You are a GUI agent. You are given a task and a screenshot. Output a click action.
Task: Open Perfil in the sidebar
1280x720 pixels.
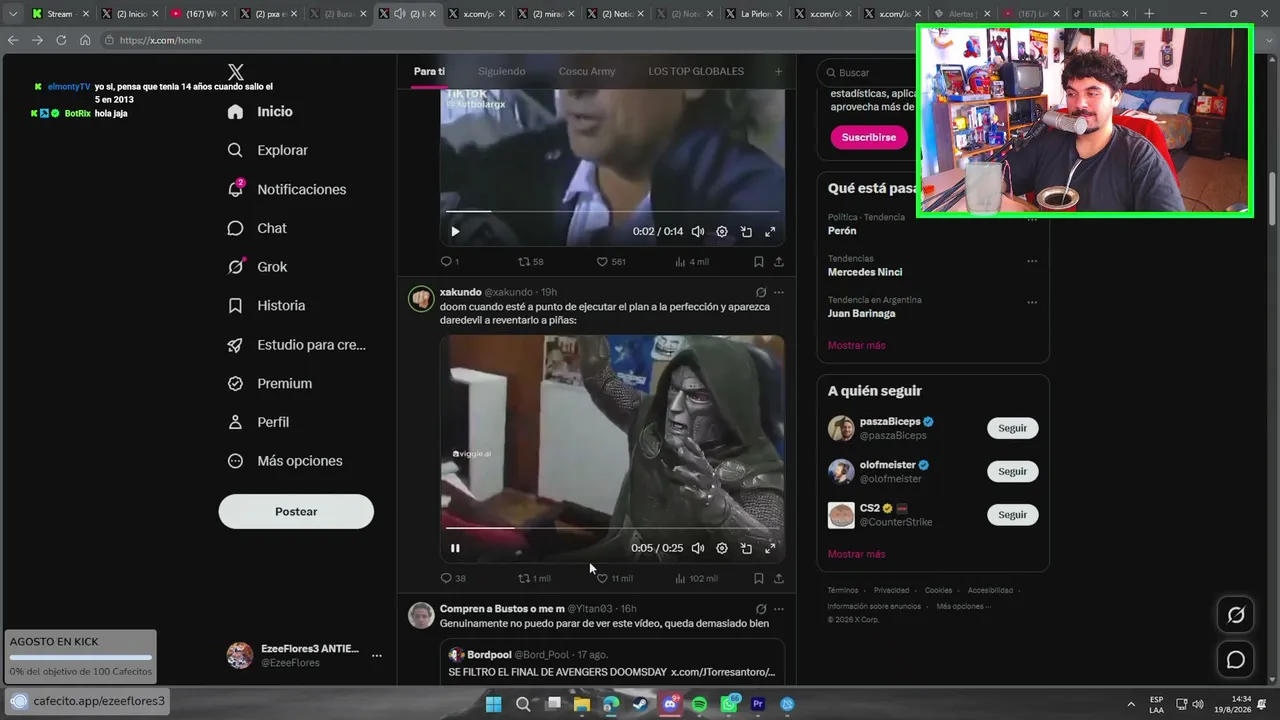pos(258,422)
